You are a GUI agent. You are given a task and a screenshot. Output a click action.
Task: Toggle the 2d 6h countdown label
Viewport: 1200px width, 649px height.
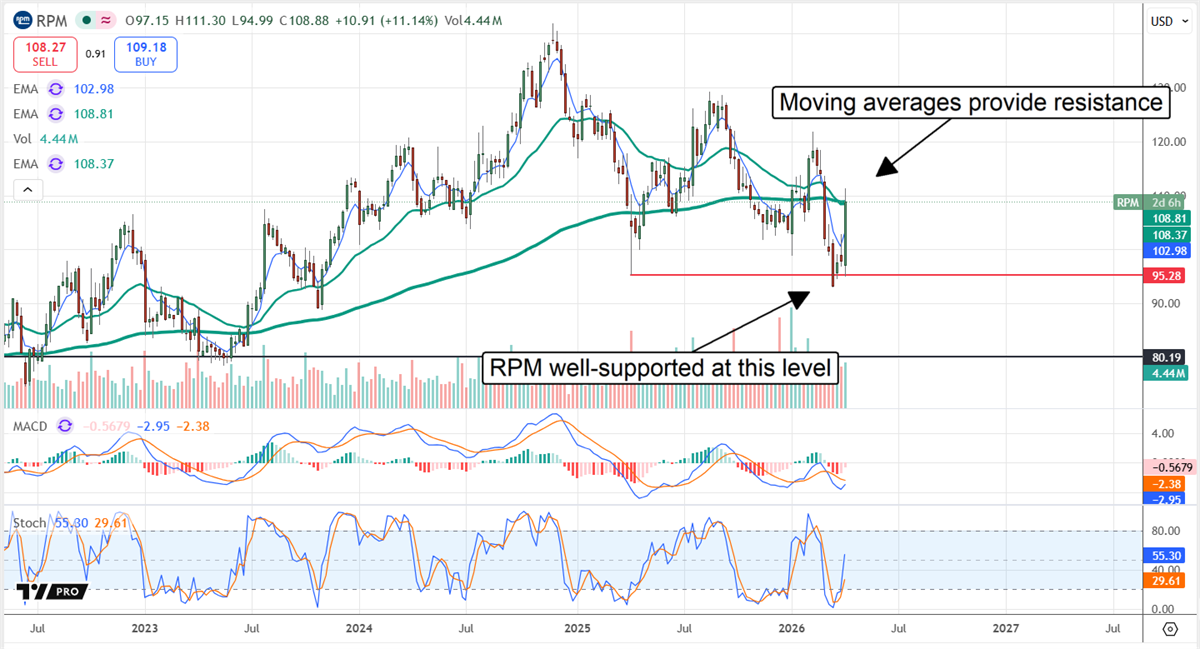(1166, 202)
